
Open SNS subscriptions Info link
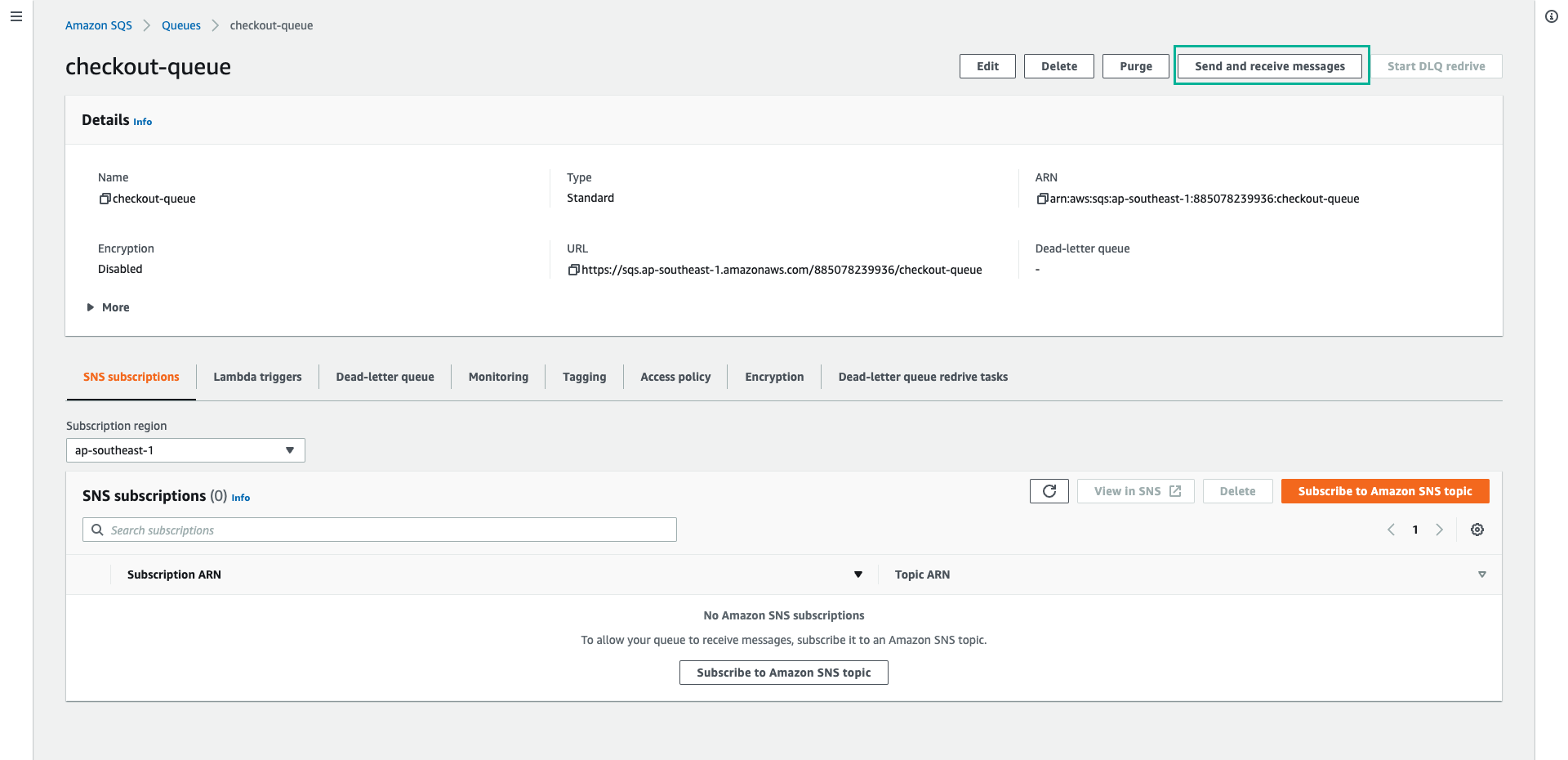click(241, 498)
